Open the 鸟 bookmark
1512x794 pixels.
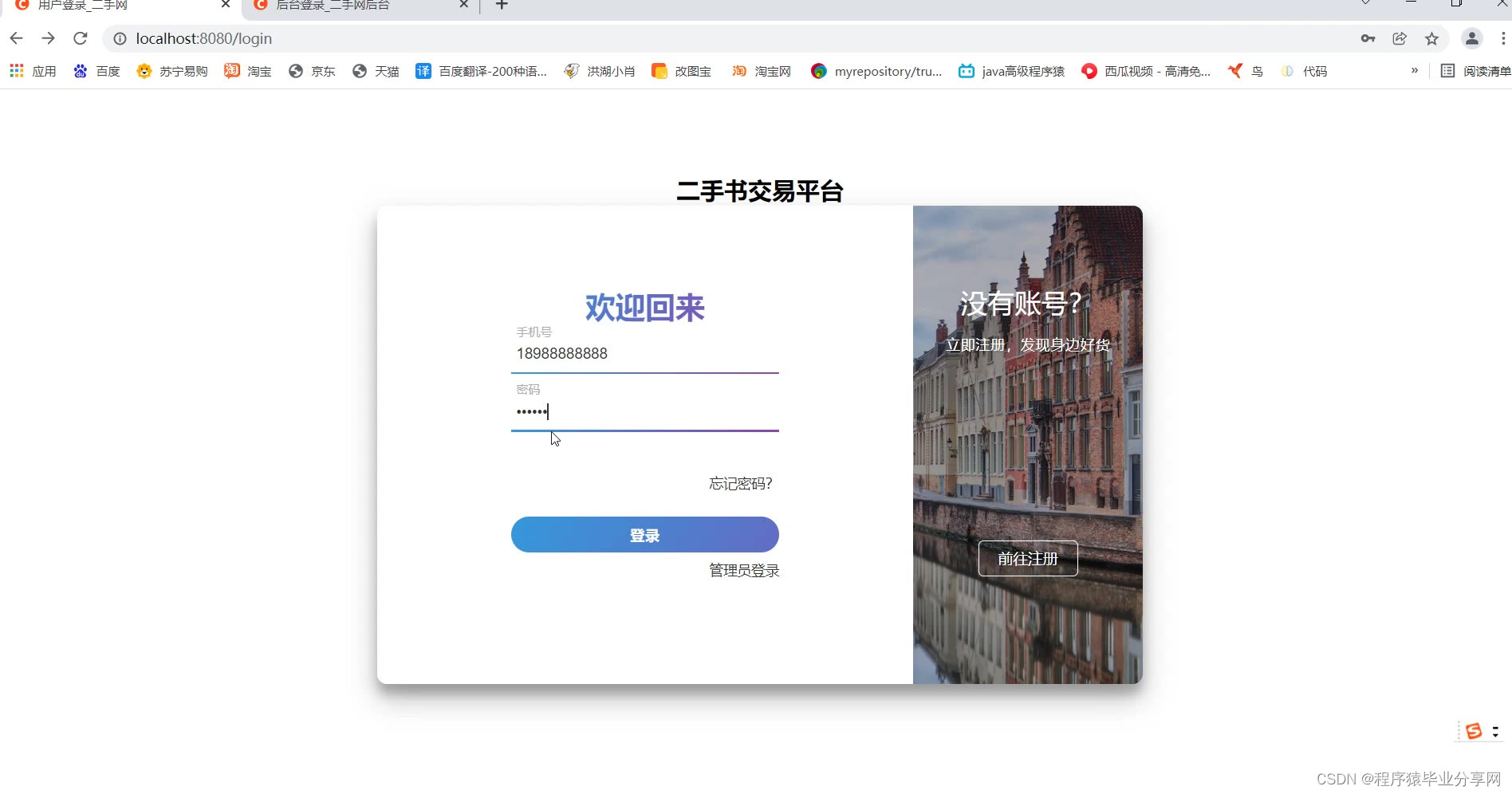click(x=1245, y=71)
